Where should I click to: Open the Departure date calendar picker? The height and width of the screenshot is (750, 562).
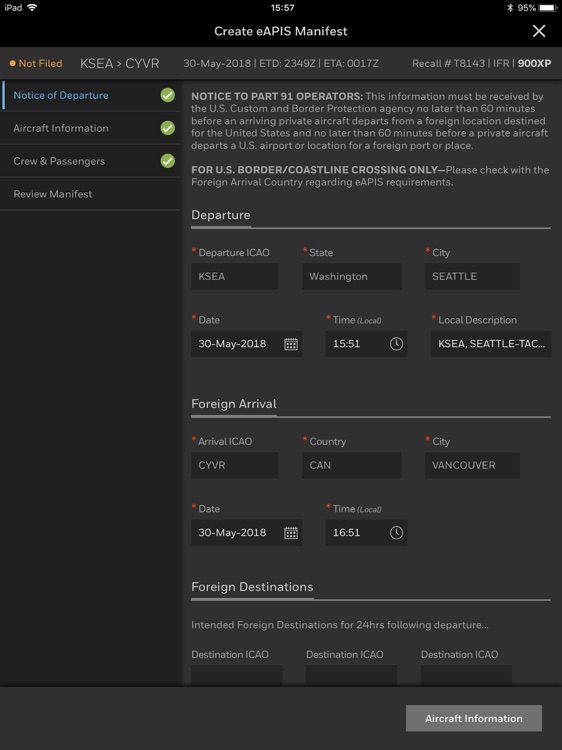coord(291,344)
